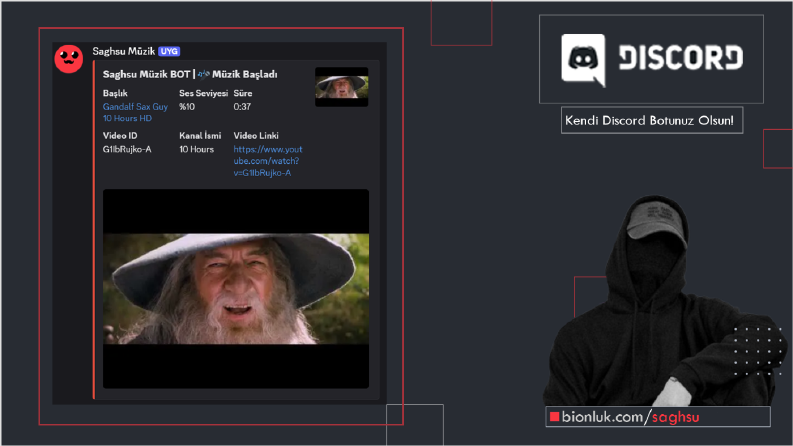Click the Kanal İsmi field label
The height and width of the screenshot is (446, 793).
[x=200, y=136]
